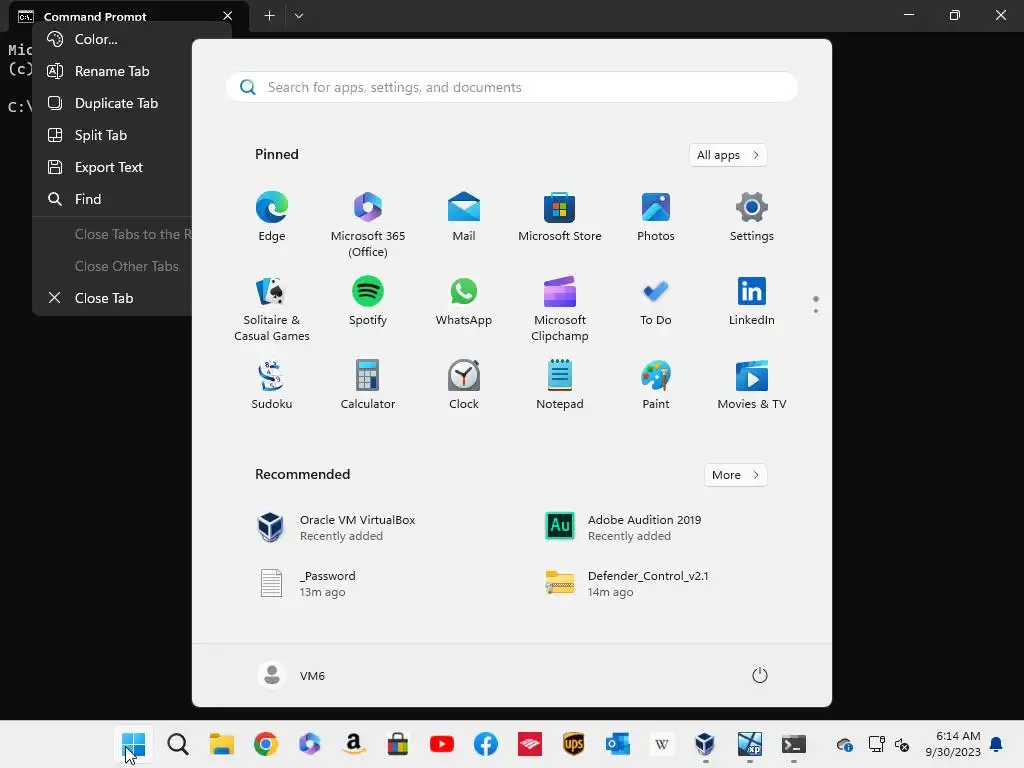Expand the Terminal new-tab dropdown arrow
This screenshot has width=1024, height=768.
298,16
